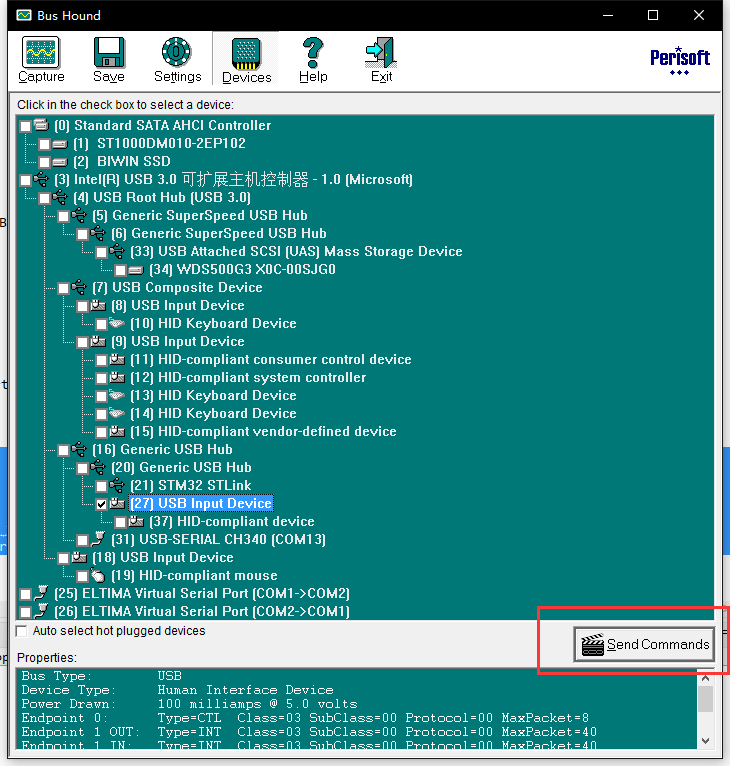Click controller icon beside Standard SATA AHCI Controller
The height and width of the screenshot is (766, 730).
42,125
